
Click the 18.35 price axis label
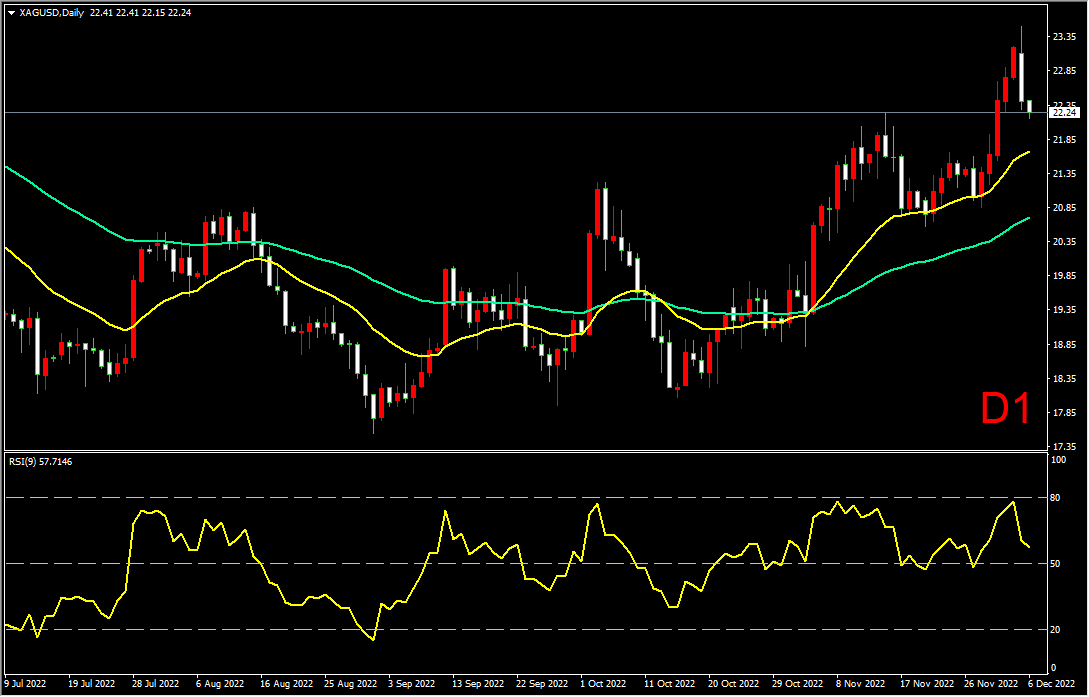pyautogui.click(x=1065, y=379)
